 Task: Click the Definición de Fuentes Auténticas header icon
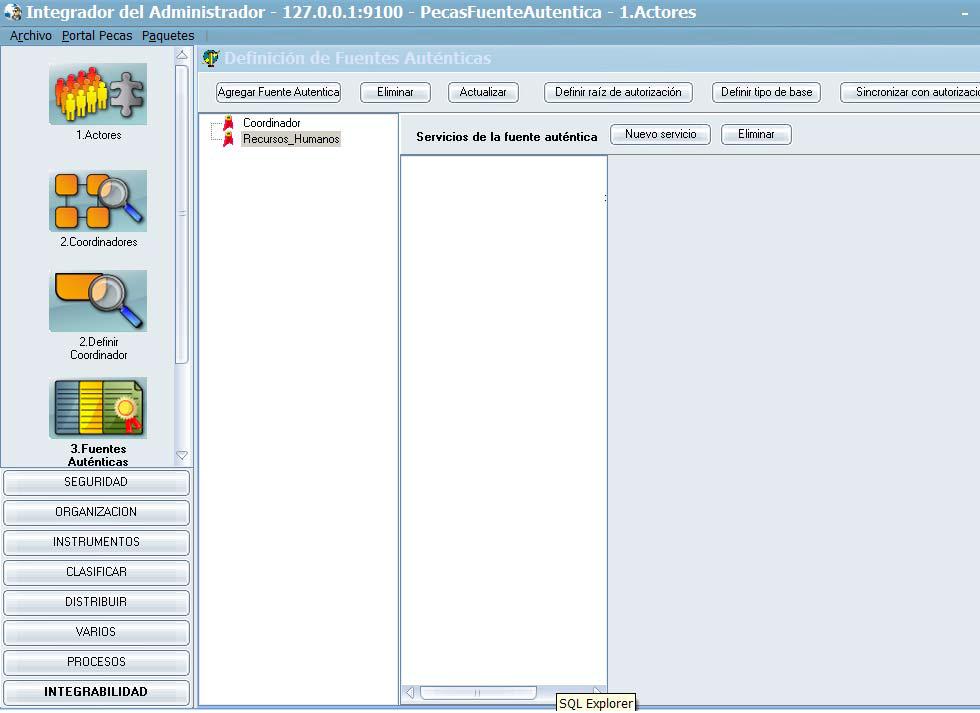tap(210, 58)
